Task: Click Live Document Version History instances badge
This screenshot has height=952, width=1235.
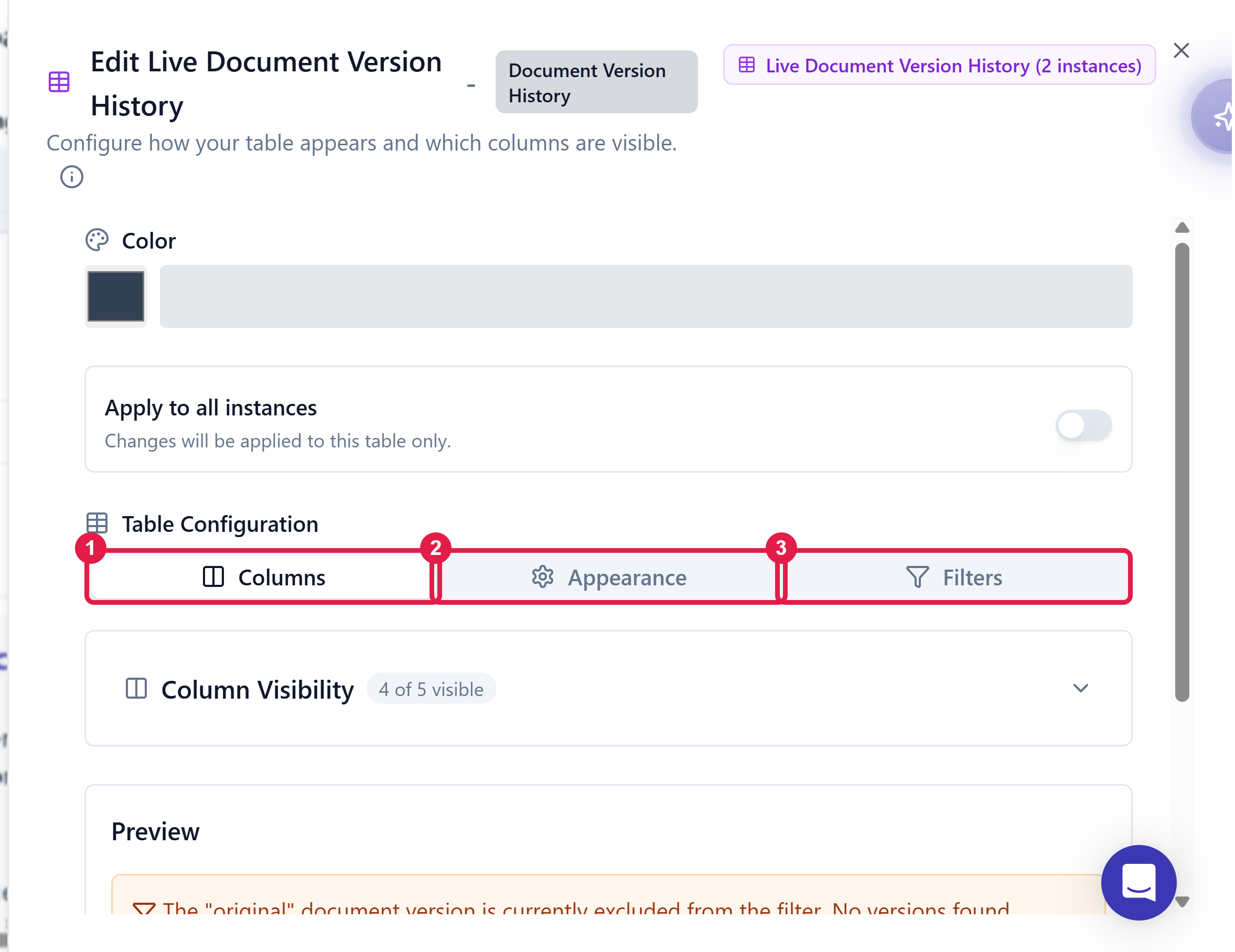Action: [x=939, y=65]
